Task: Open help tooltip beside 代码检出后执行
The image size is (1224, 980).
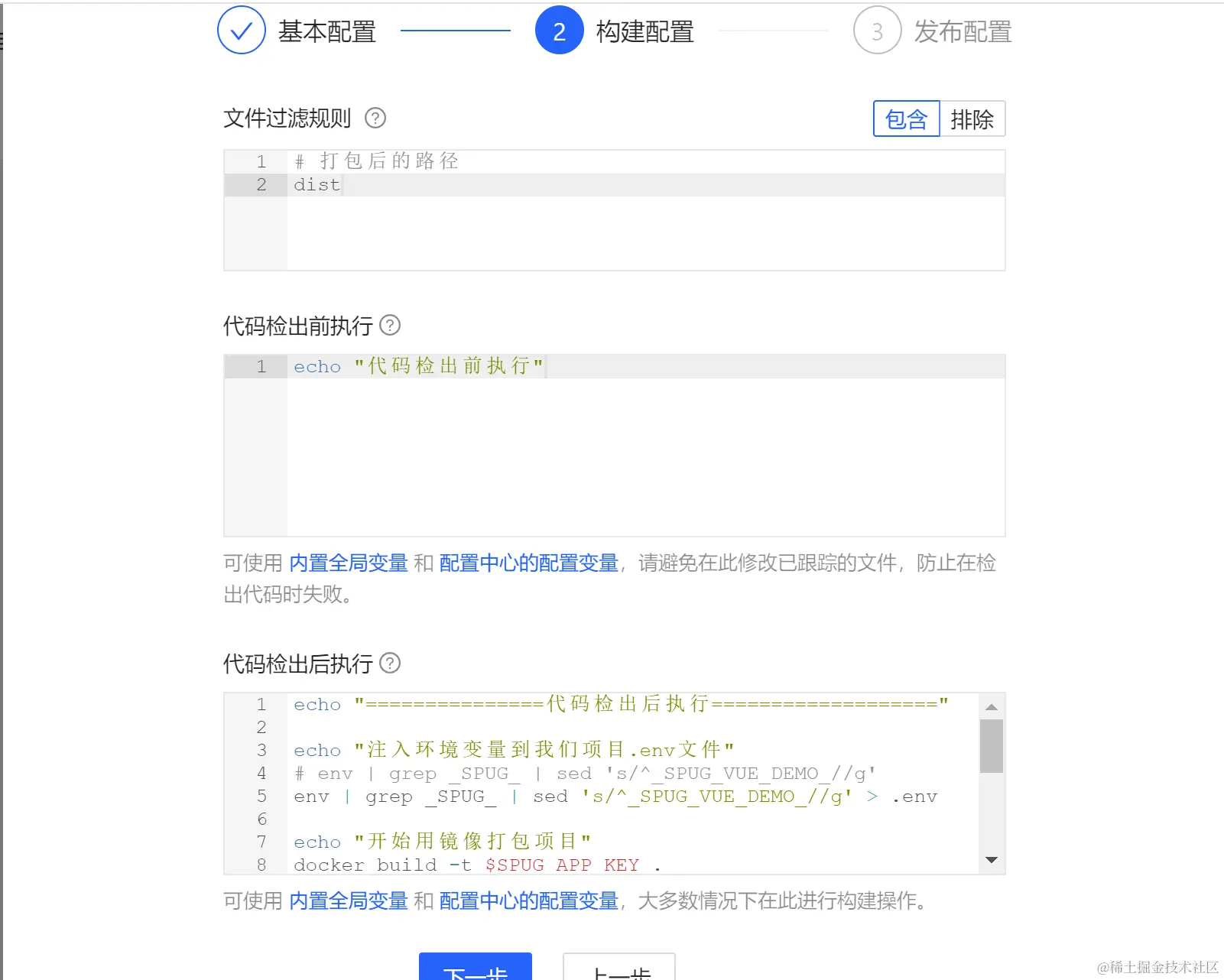Action: coord(390,663)
